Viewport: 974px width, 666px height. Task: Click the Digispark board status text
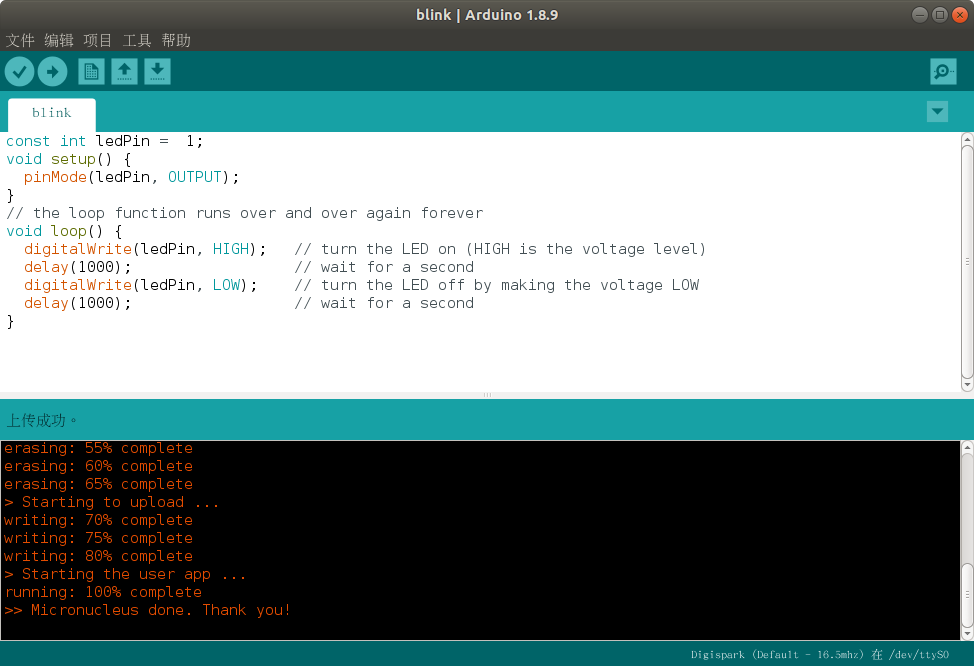pyautogui.click(x=819, y=654)
